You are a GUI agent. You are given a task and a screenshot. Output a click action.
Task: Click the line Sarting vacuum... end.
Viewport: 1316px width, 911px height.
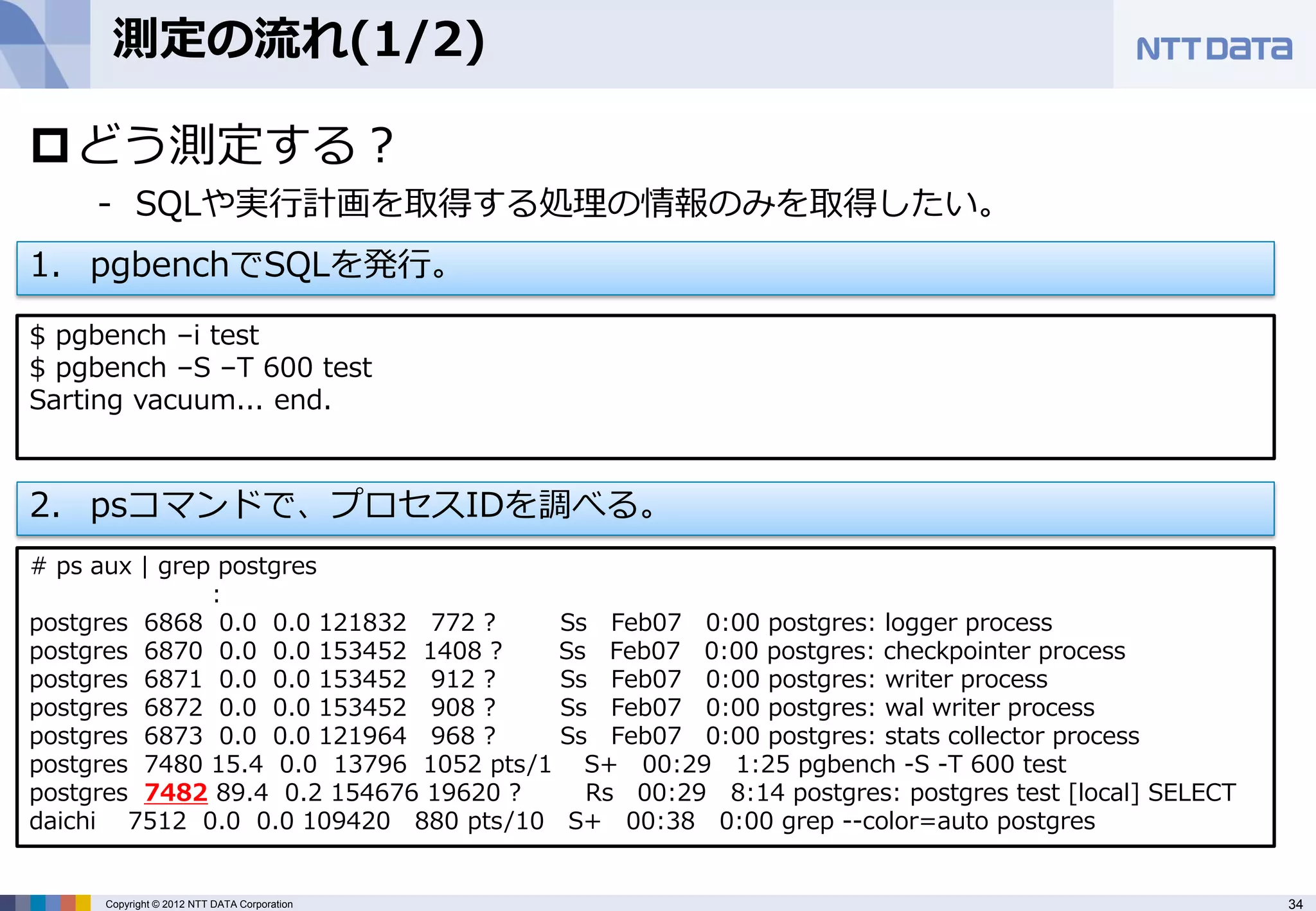(181, 400)
